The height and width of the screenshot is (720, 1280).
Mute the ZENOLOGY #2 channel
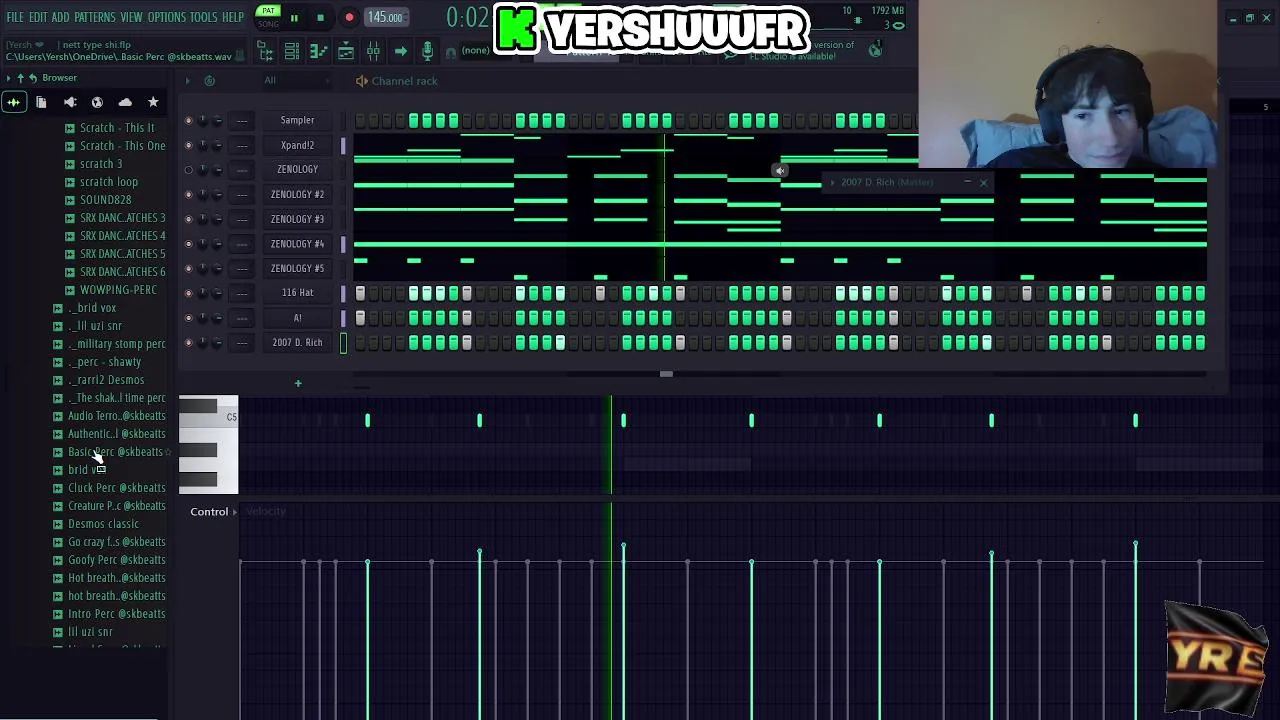pyautogui.click(x=188, y=194)
